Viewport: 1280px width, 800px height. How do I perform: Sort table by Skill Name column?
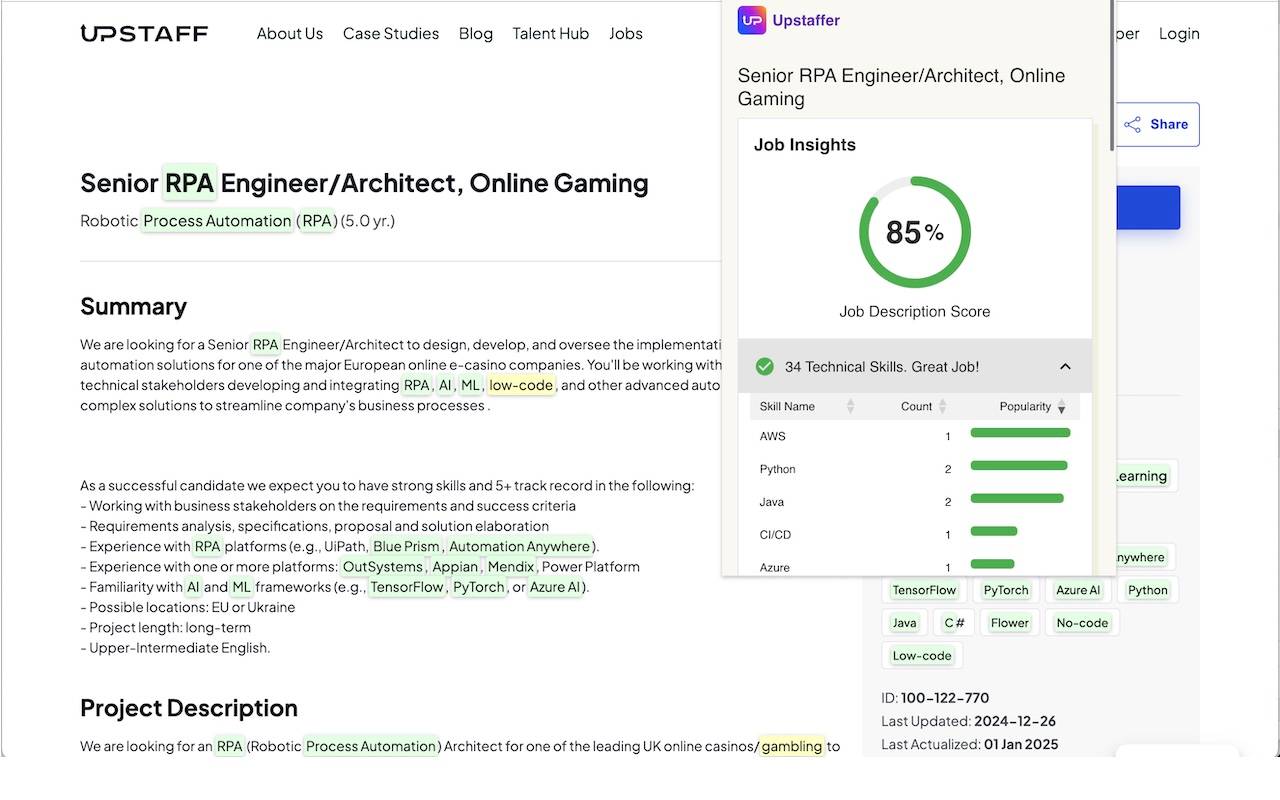807,406
